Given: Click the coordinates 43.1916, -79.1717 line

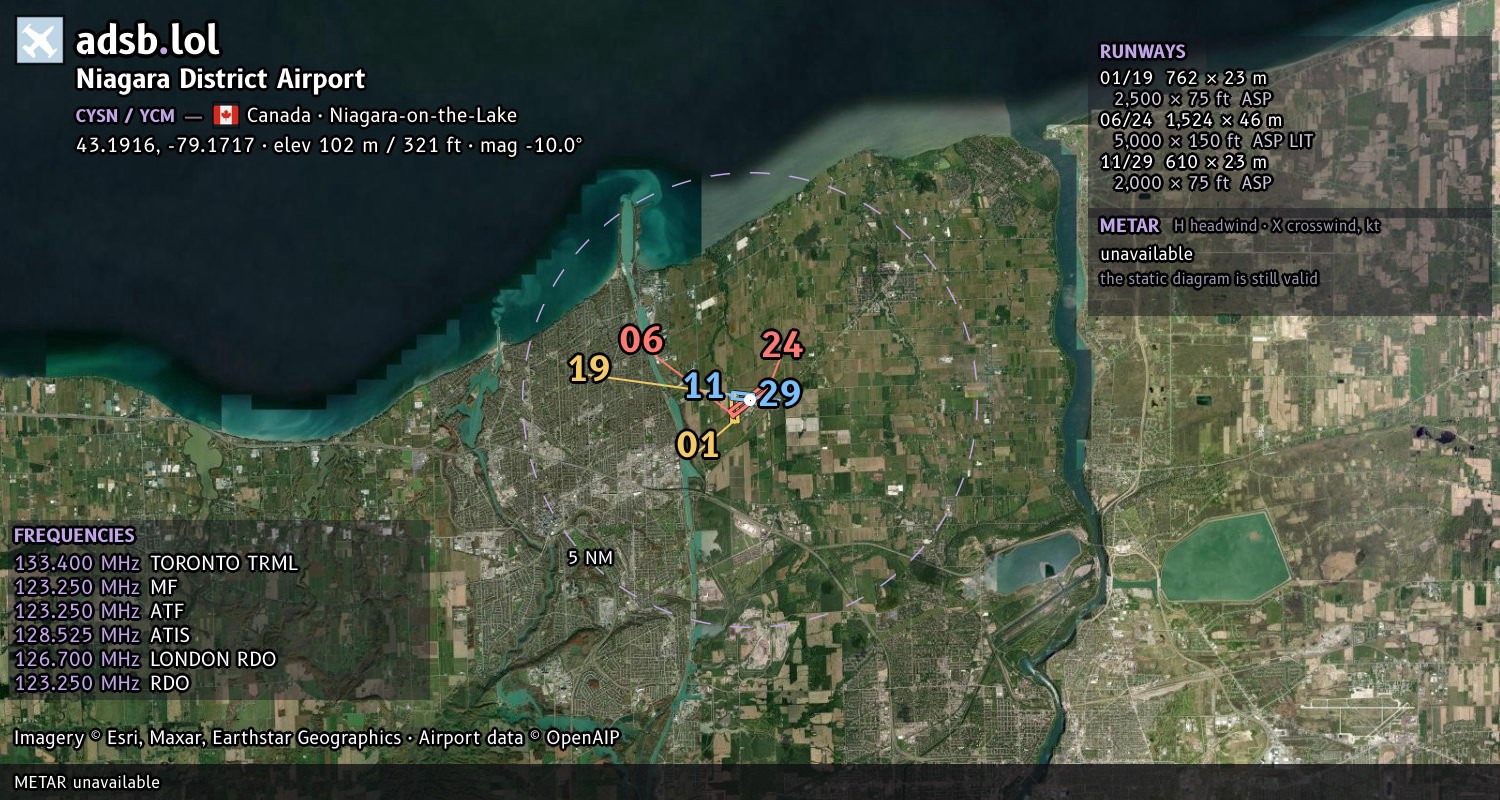Looking at the screenshot, I should pos(329,144).
